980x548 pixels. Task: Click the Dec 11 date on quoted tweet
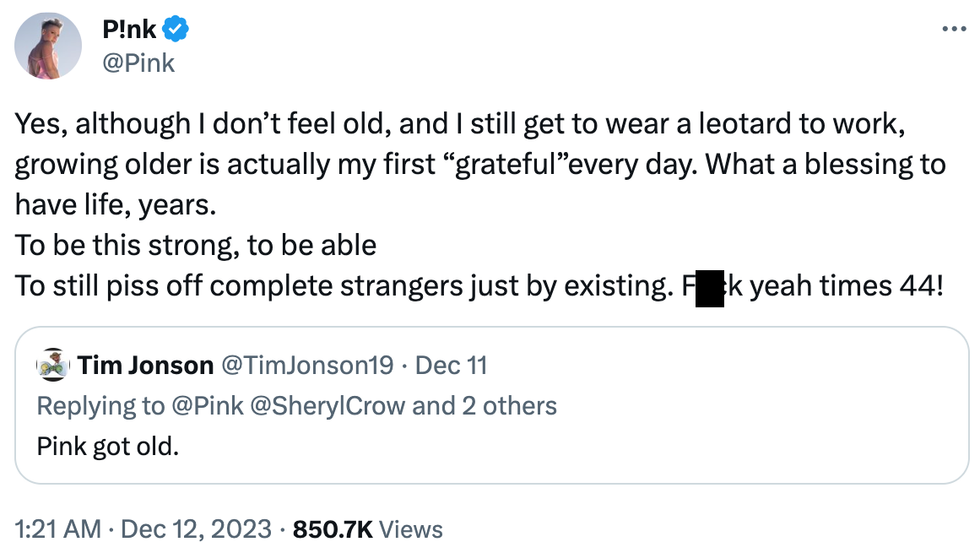451,366
